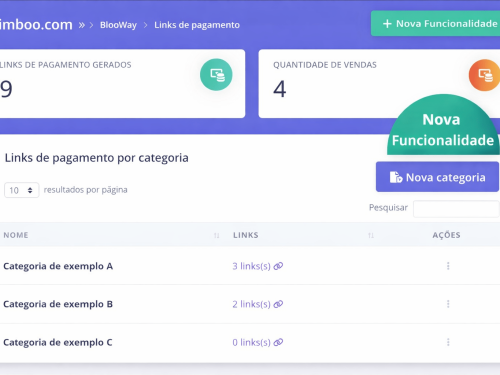Viewport: 500px width, 375px height.
Task: Focus the Pesquisar search field
Action: coord(456,209)
